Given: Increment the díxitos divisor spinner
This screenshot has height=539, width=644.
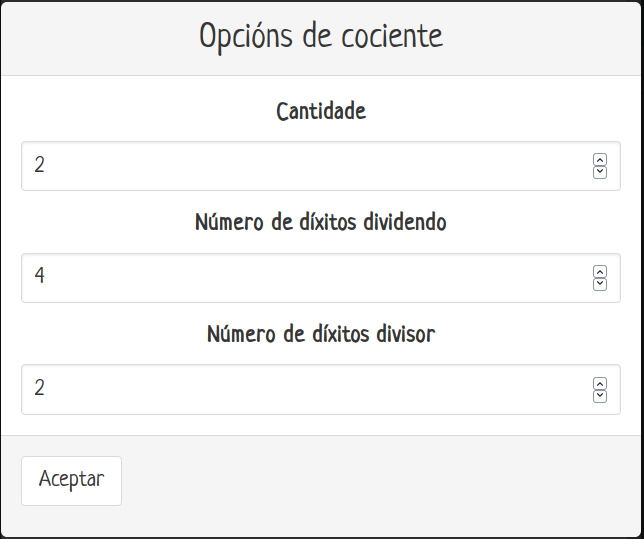Looking at the screenshot, I should (600, 383).
